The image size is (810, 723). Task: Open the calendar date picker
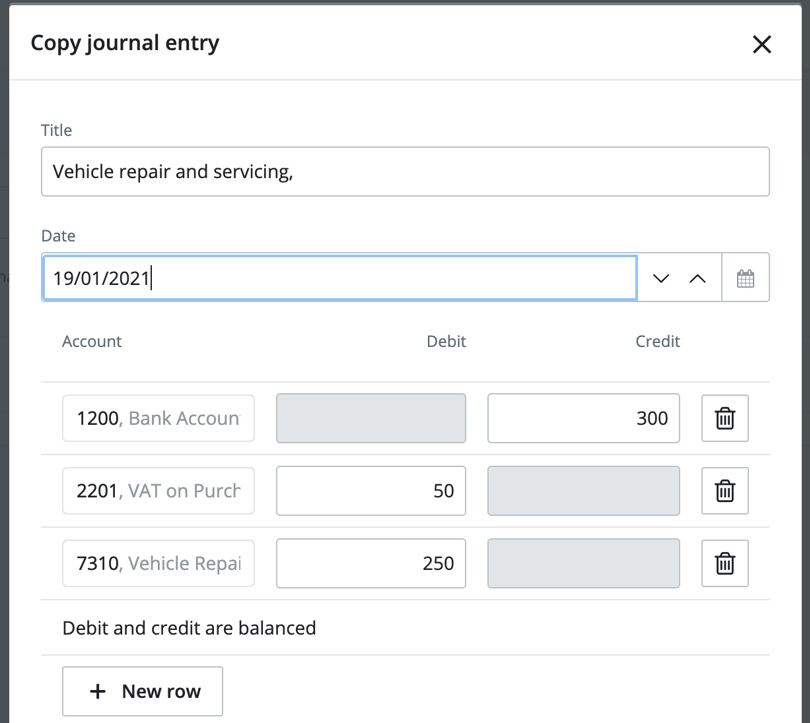point(745,278)
